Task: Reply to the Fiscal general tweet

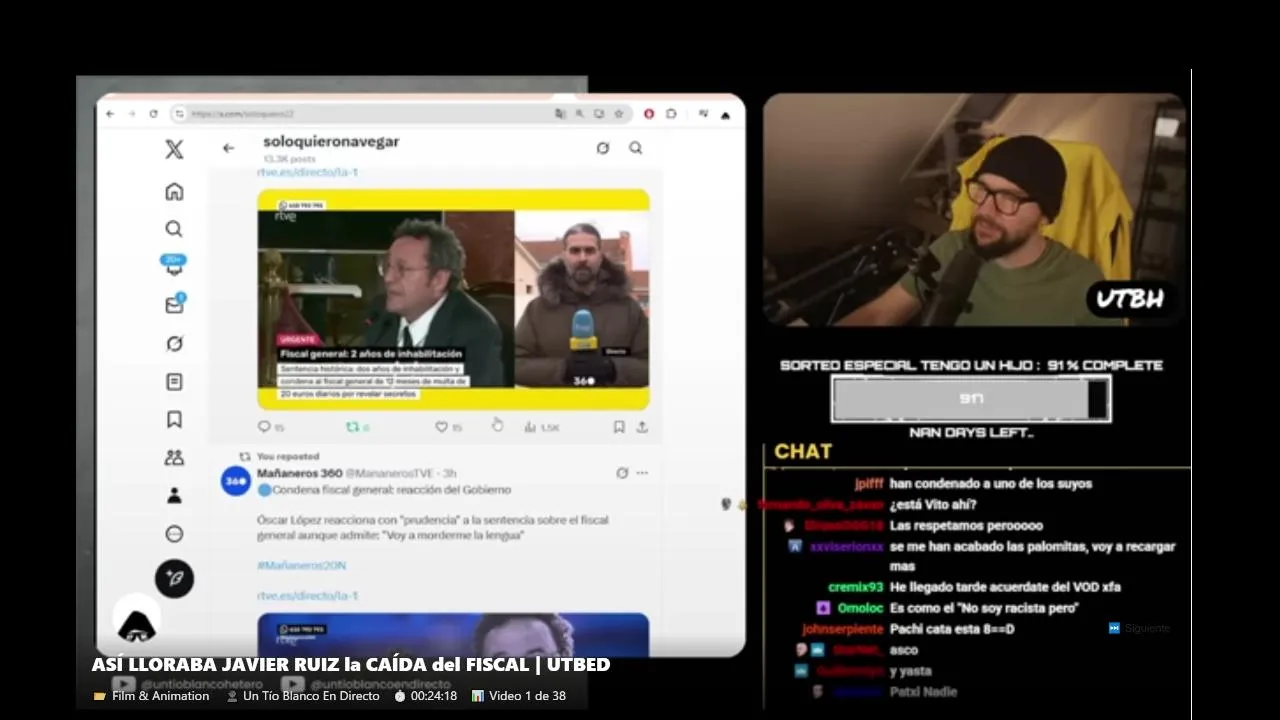Action: click(x=271, y=427)
